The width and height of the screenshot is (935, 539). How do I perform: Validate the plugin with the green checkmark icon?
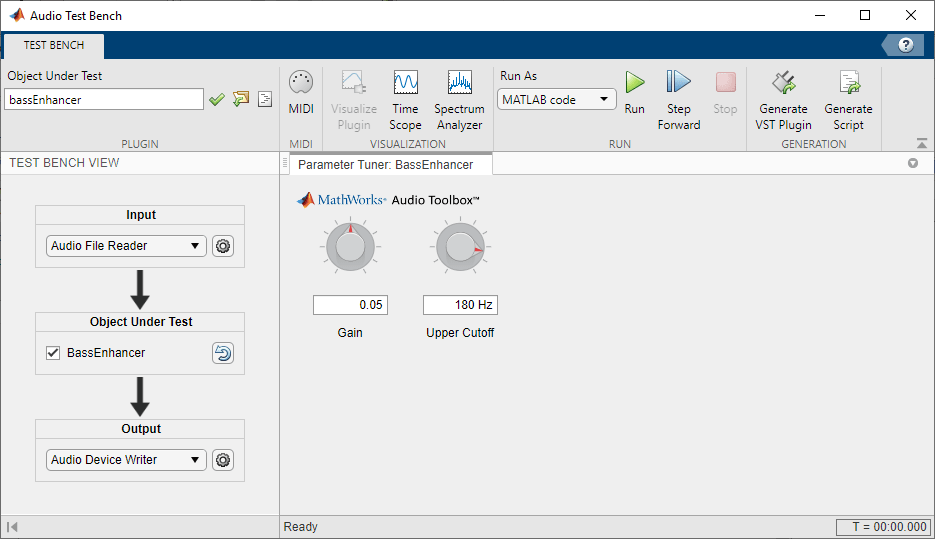pos(216,100)
